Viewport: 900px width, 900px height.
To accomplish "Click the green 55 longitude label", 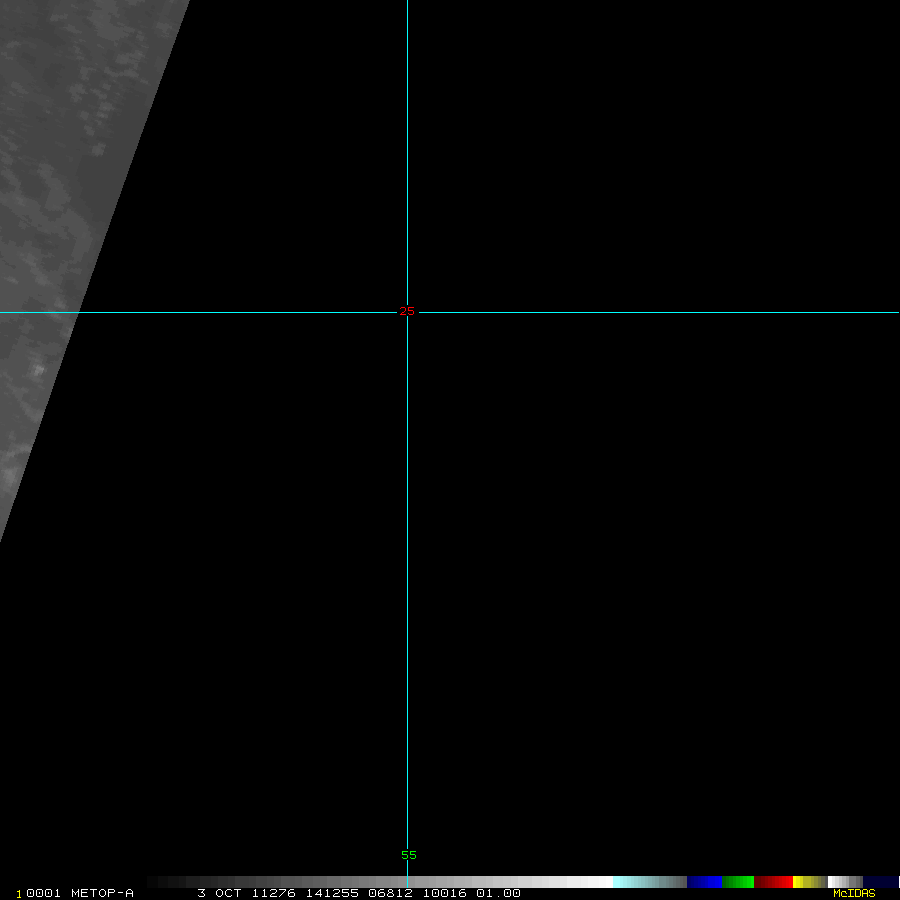I will coord(408,855).
